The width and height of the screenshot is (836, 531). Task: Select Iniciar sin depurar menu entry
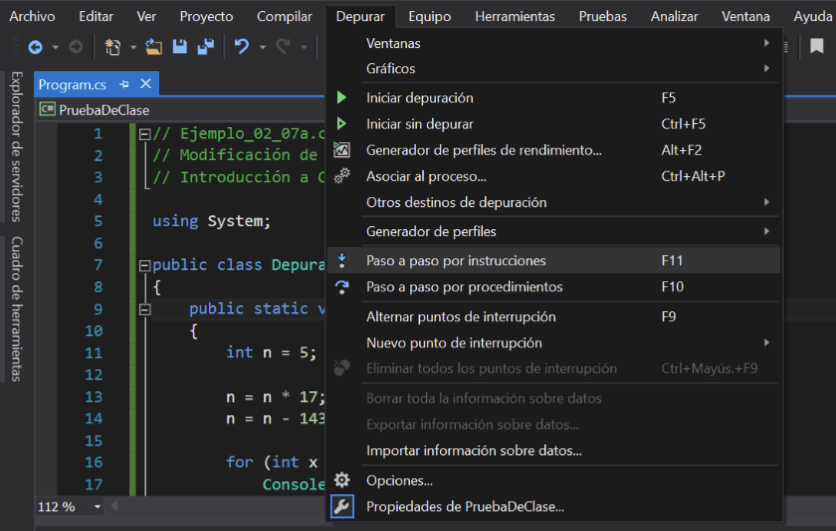[x=554, y=124]
